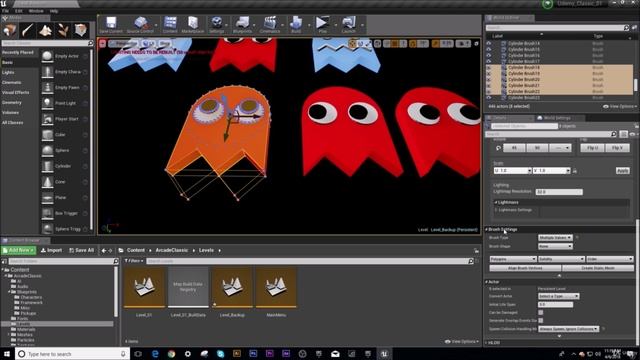640x360 pixels.
Task: Pick Player Start in the placement list
Action: pyautogui.click(x=65, y=119)
